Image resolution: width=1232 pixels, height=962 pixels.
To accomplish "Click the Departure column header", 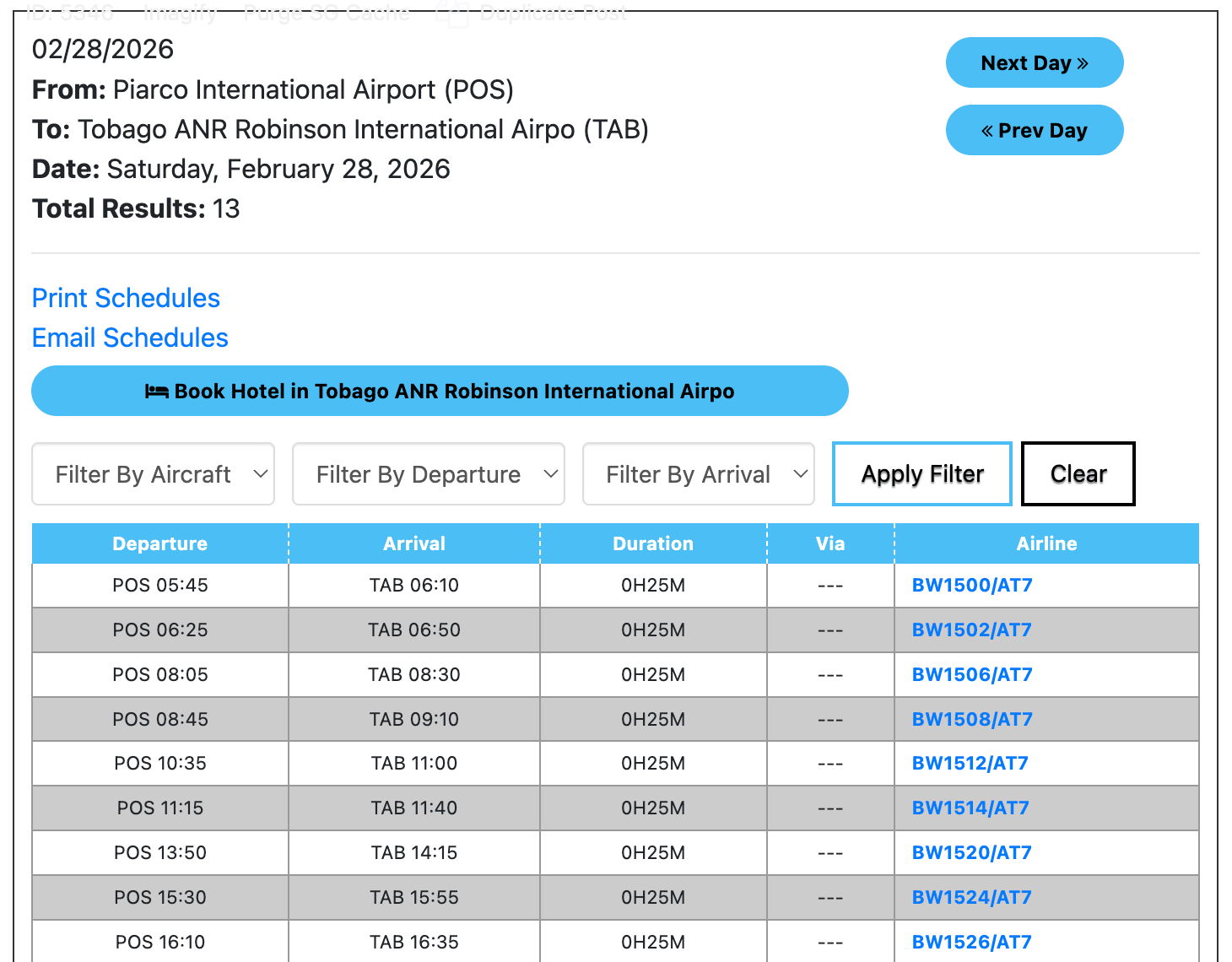I will [160, 543].
